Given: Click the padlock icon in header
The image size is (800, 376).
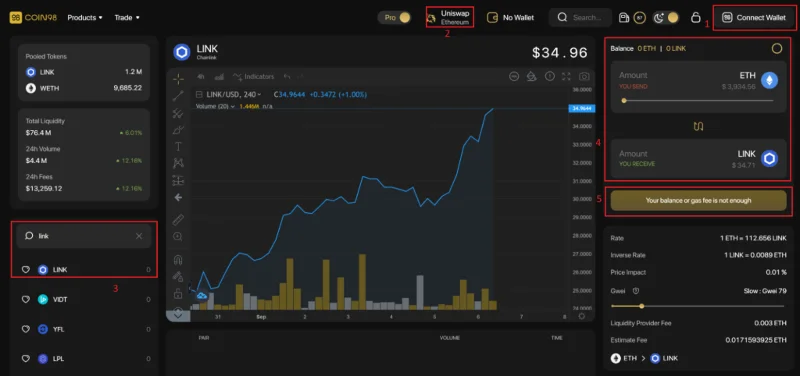Looking at the screenshot, I should click(x=695, y=17).
